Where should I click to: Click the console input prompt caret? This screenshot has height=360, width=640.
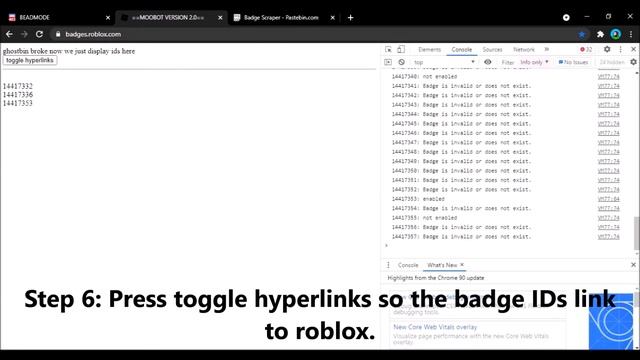[387, 245]
